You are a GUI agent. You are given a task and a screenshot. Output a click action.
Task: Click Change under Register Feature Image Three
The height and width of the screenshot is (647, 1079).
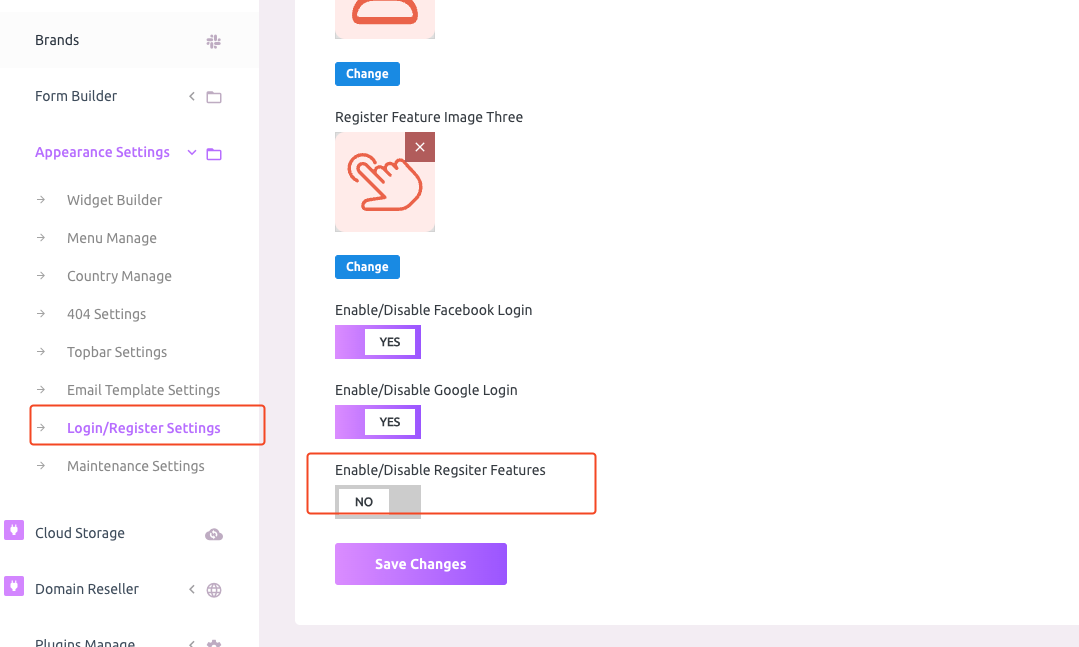367,267
